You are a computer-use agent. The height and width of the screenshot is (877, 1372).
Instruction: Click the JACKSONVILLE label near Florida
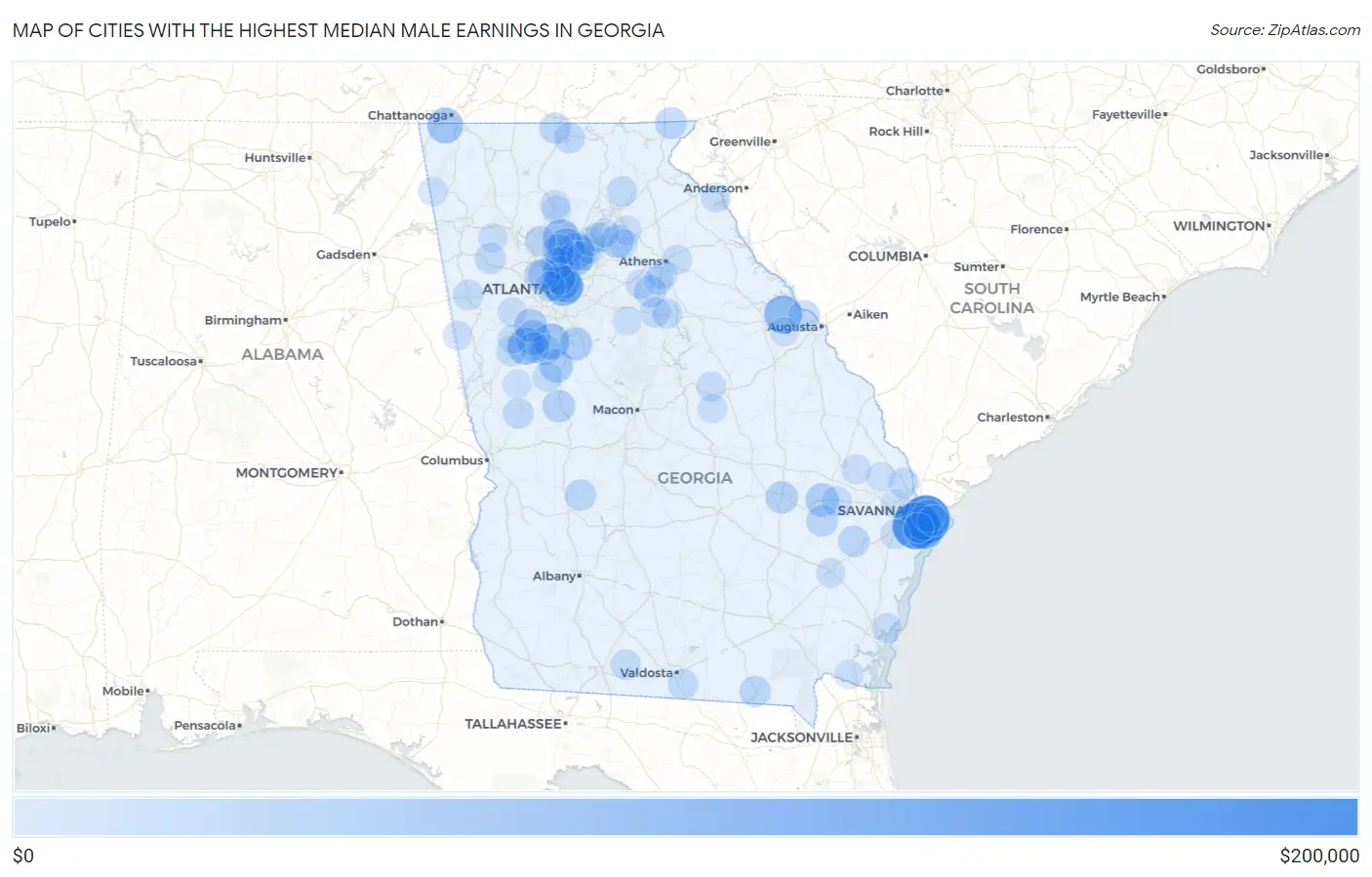[802, 737]
